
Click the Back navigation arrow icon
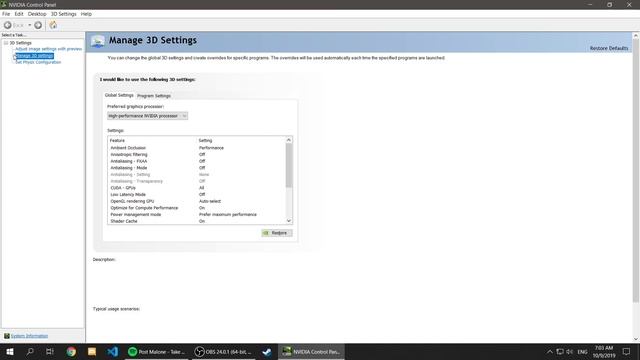point(7,25)
